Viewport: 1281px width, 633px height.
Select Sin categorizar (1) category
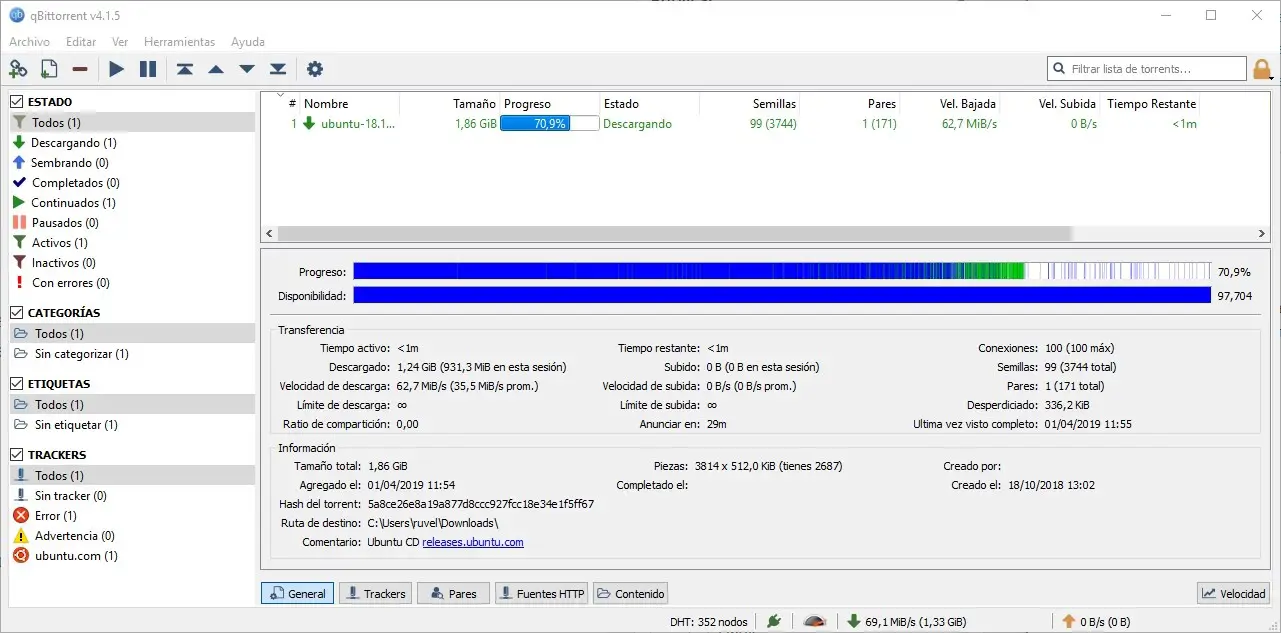click(132, 354)
